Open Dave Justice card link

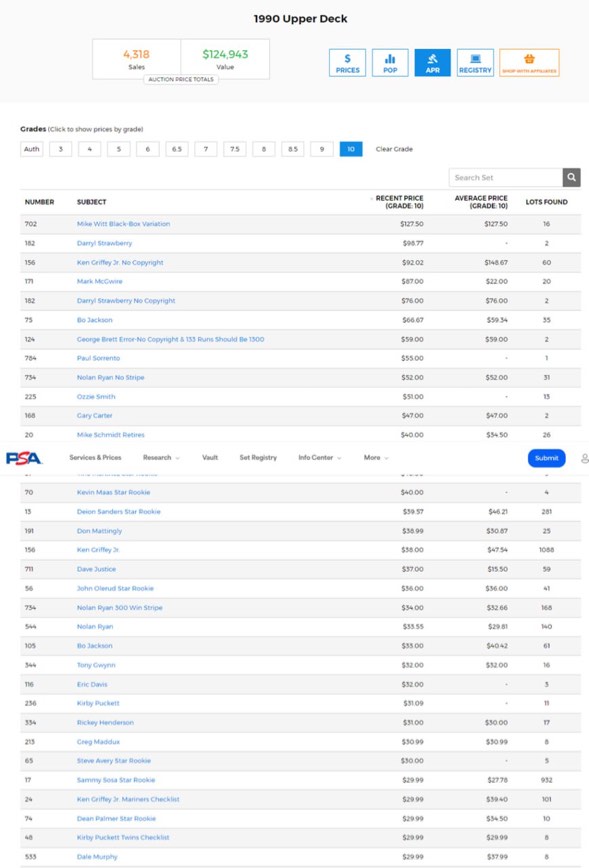pos(96,569)
